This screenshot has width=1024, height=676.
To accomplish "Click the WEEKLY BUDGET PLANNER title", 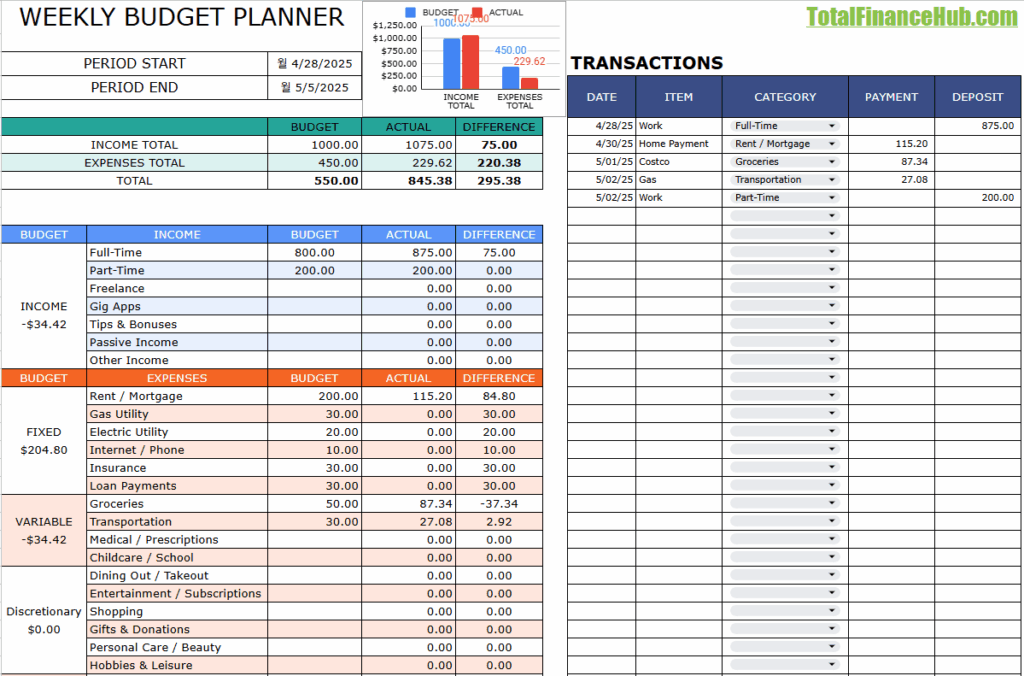I will point(182,18).
